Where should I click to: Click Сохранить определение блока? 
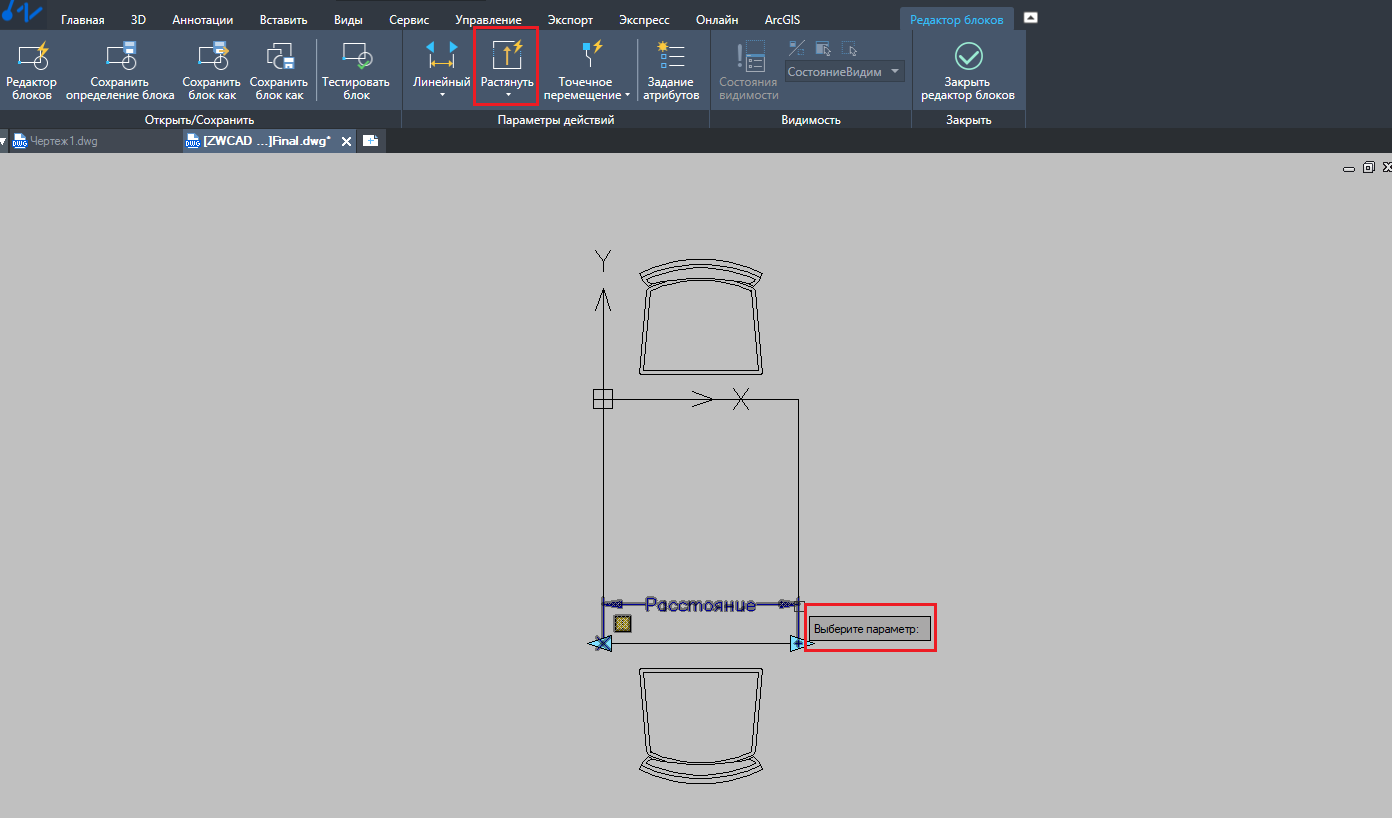[x=120, y=70]
